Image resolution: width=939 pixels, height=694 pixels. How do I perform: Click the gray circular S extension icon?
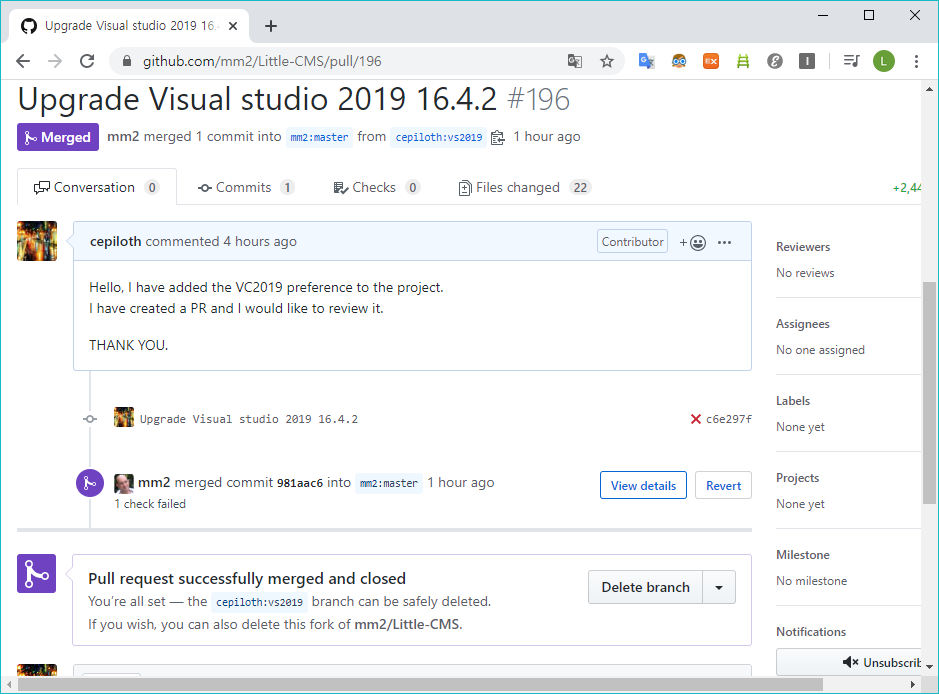pyautogui.click(x=775, y=61)
